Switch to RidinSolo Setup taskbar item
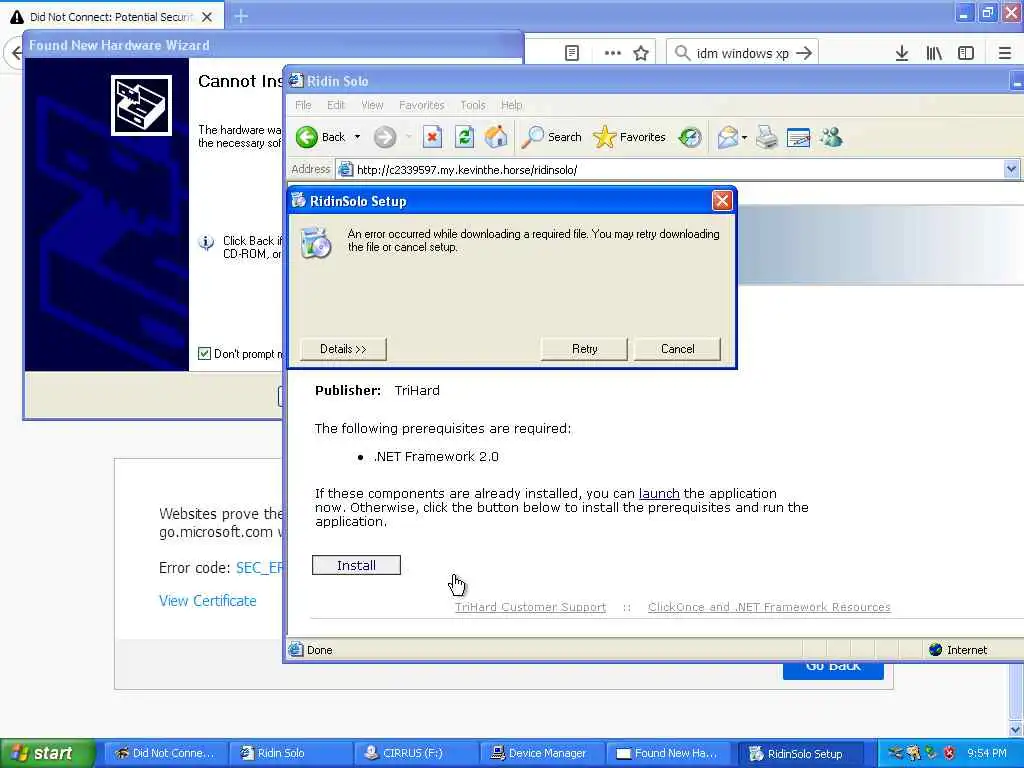The width and height of the screenshot is (1024, 768). tap(799, 753)
